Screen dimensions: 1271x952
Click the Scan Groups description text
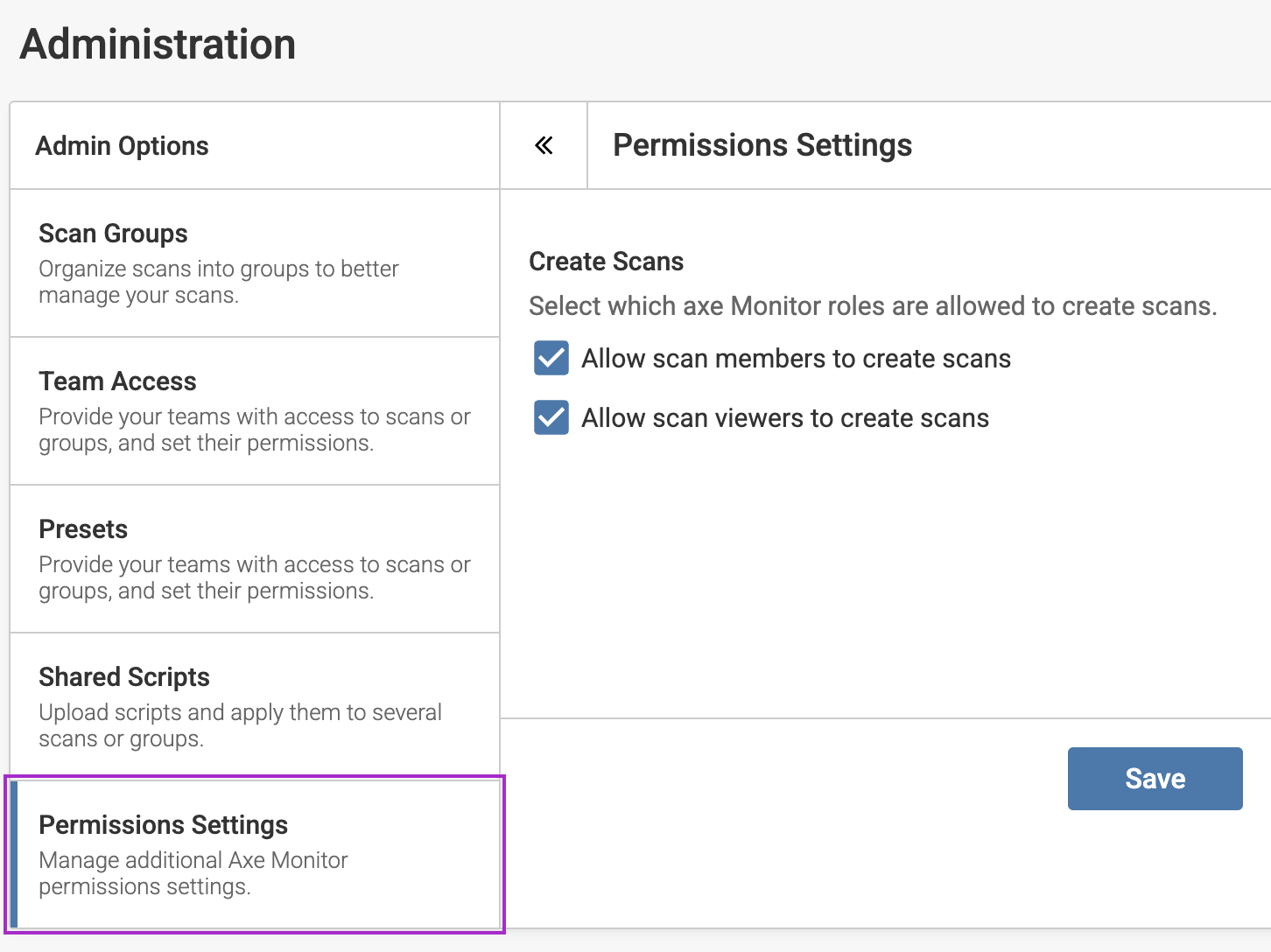[x=218, y=281]
